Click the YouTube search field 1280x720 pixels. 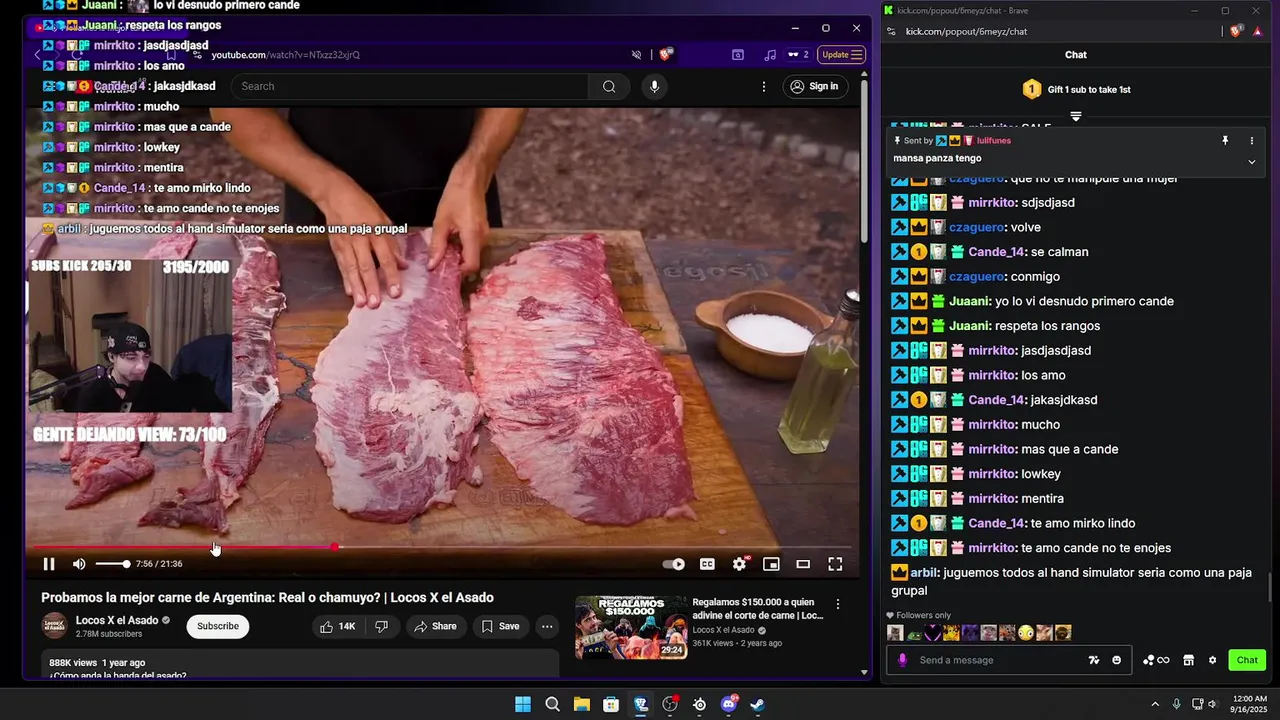pos(410,86)
